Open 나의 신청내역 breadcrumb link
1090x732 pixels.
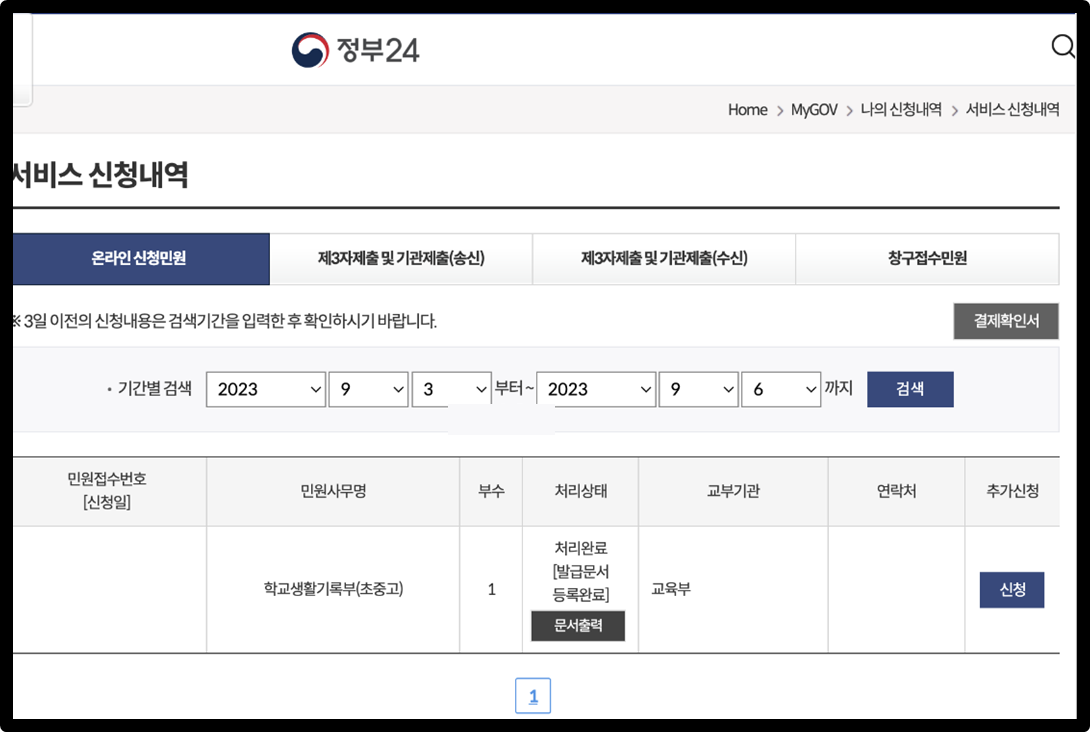tap(904, 110)
